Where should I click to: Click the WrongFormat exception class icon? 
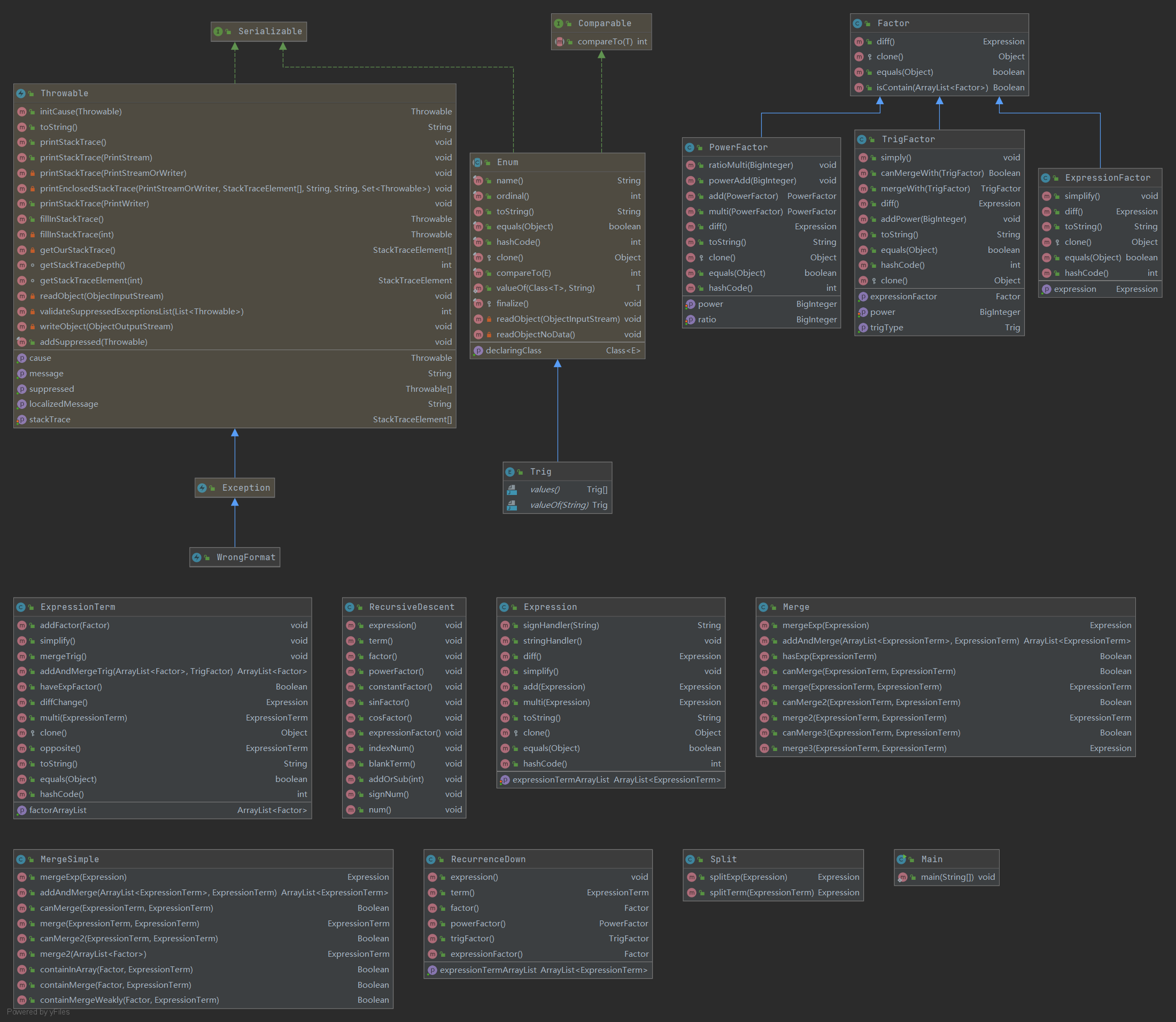pyautogui.click(x=197, y=557)
